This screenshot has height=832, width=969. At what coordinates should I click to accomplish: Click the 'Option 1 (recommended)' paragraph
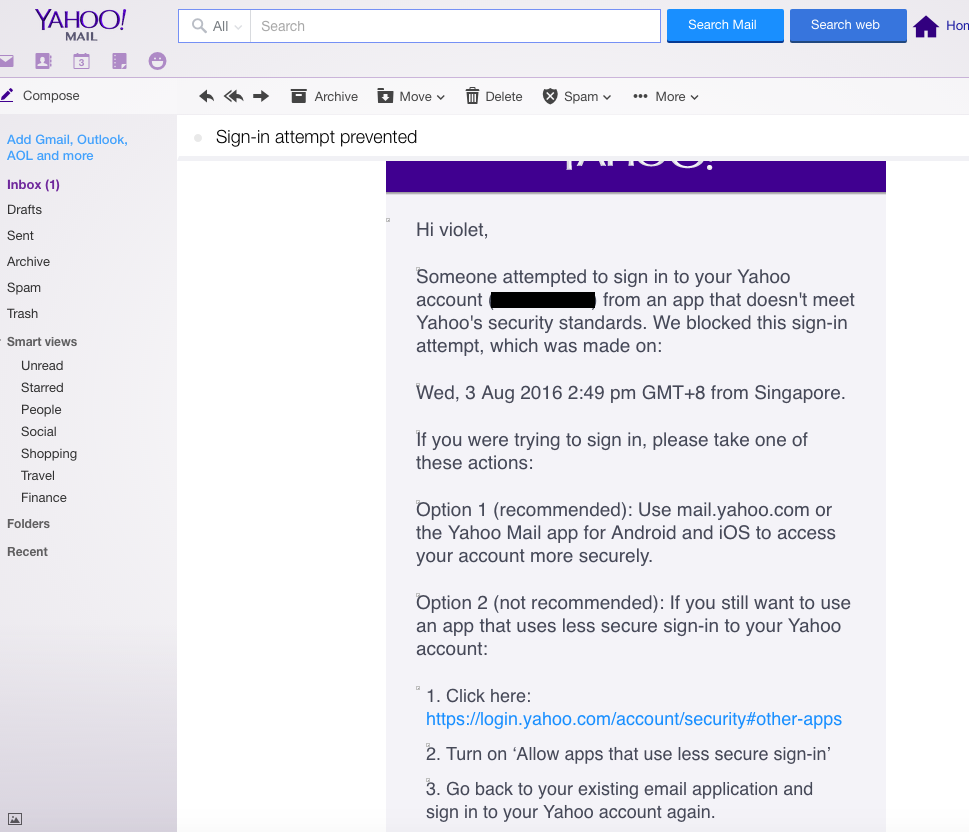625,532
